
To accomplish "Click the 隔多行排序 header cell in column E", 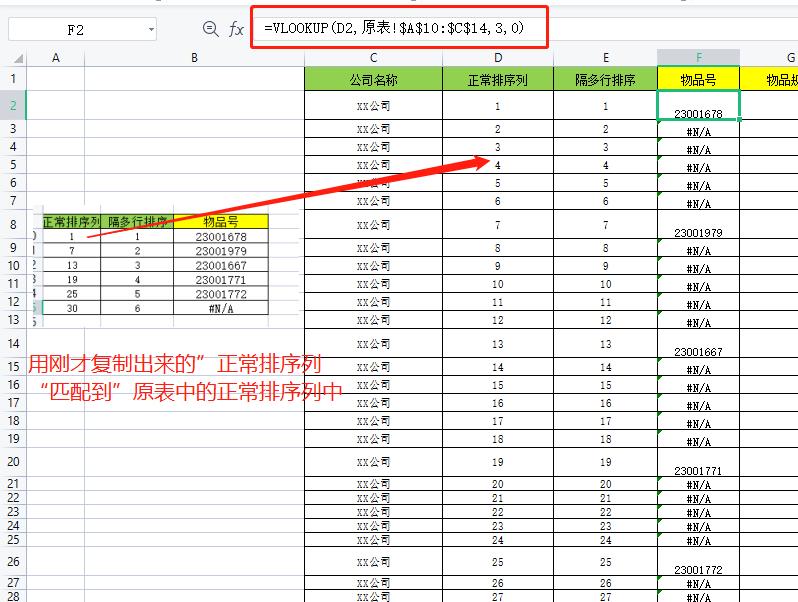I will point(606,79).
